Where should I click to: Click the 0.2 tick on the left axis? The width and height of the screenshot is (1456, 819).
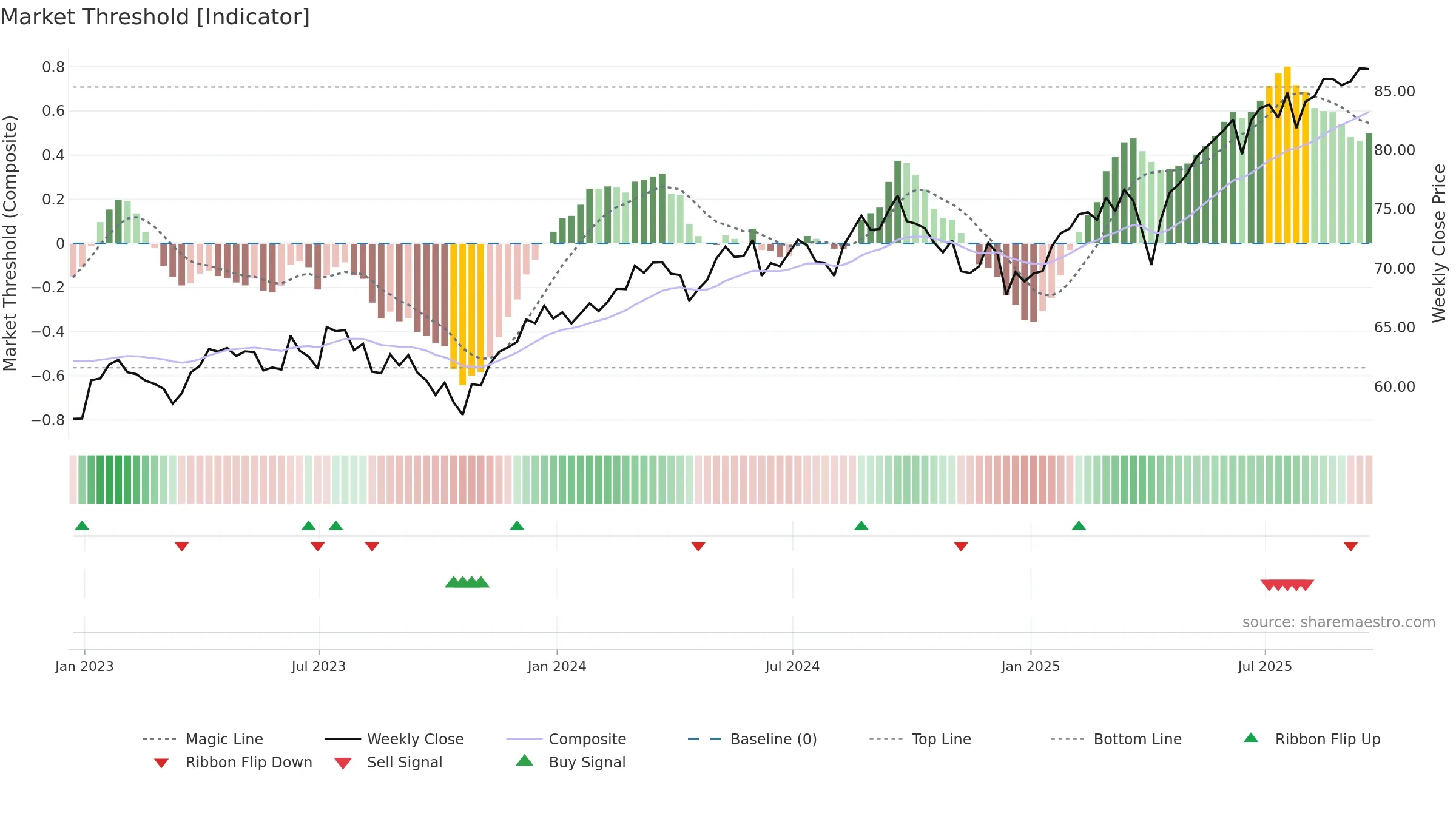(53, 200)
